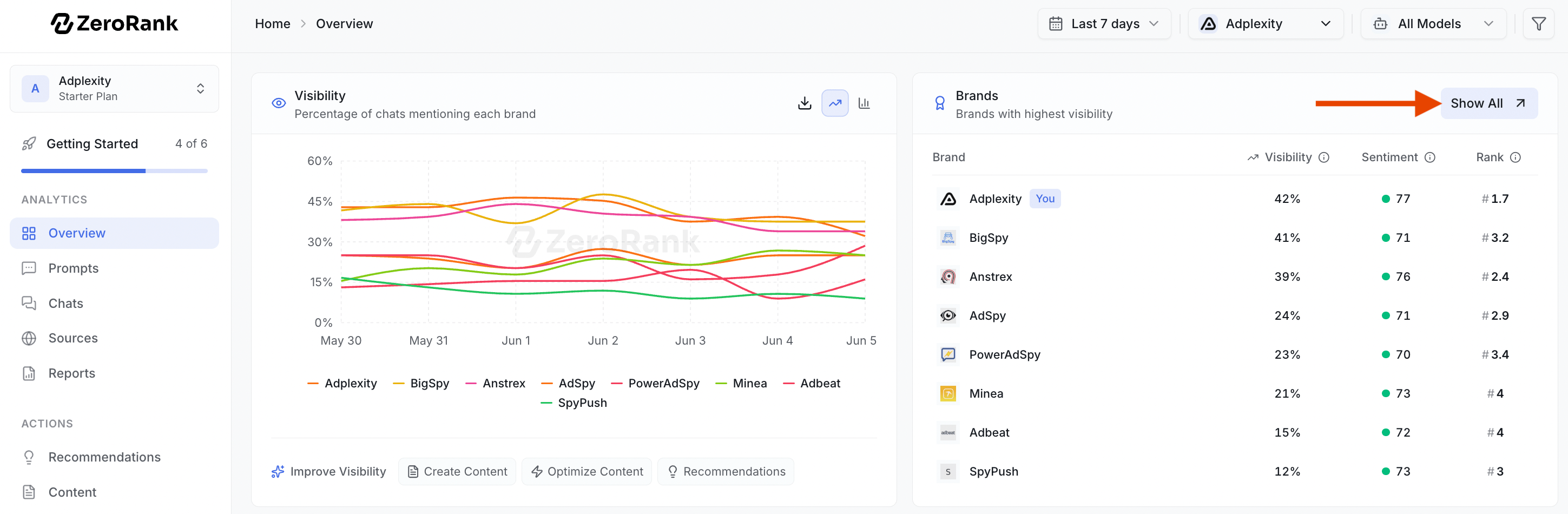The height and width of the screenshot is (514, 1568).
Task: Open Reports in the sidebar
Action: pos(115,373)
